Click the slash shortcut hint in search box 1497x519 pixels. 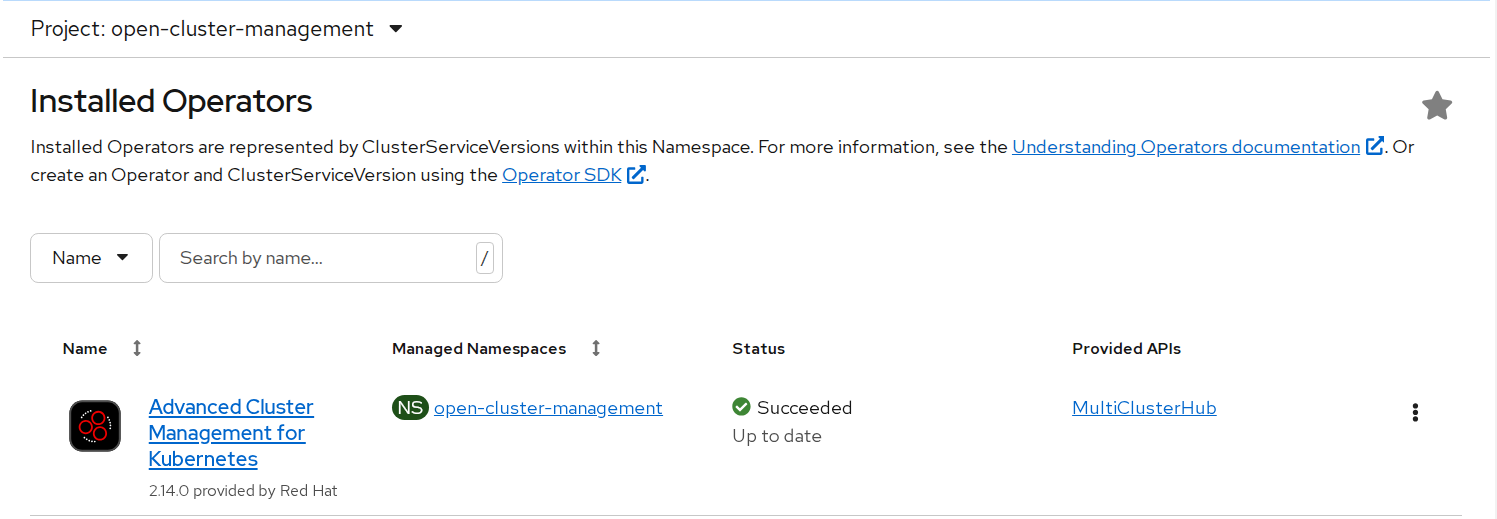pos(485,259)
